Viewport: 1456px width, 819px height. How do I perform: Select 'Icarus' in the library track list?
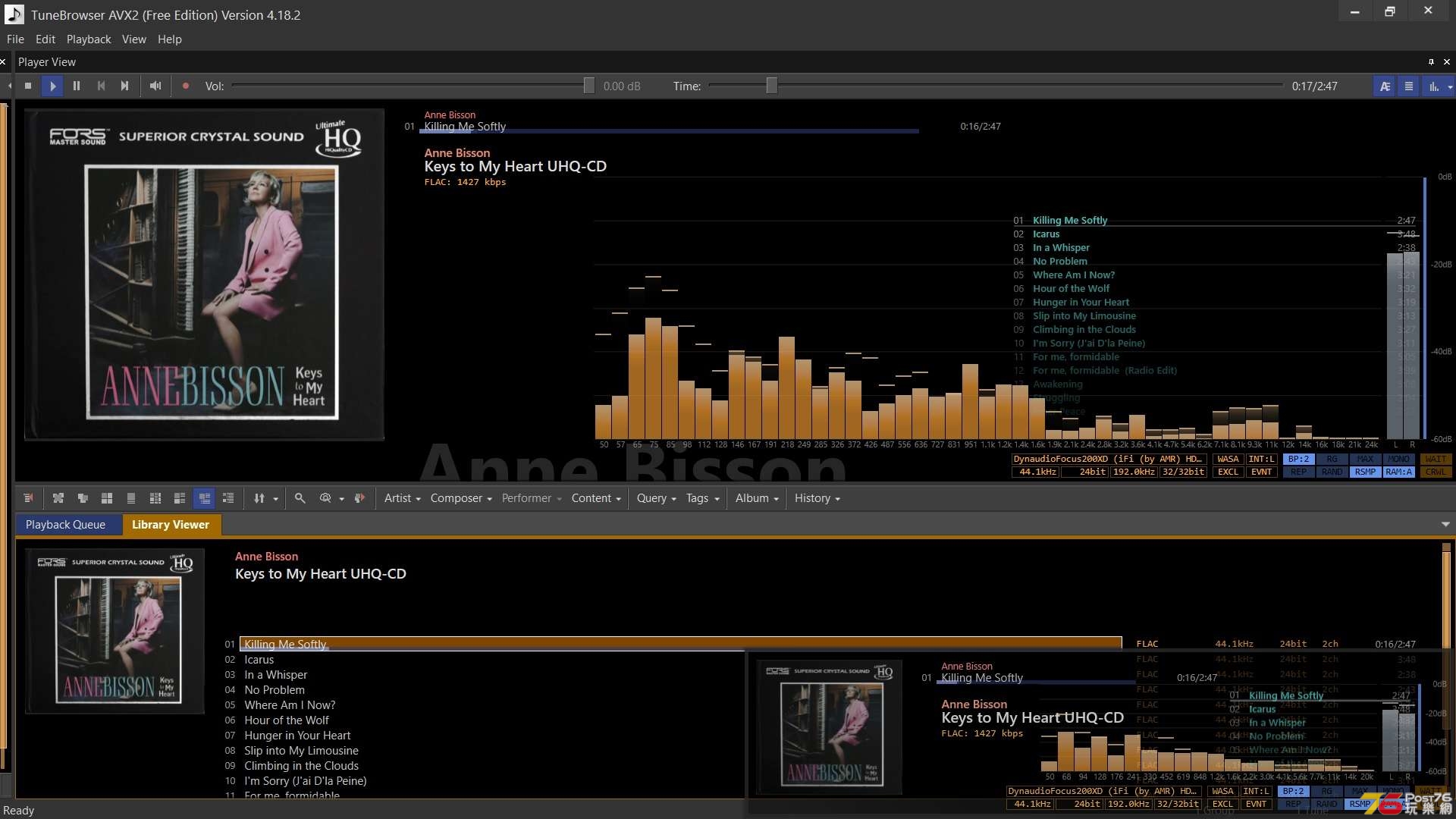pyautogui.click(x=259, y=660)
